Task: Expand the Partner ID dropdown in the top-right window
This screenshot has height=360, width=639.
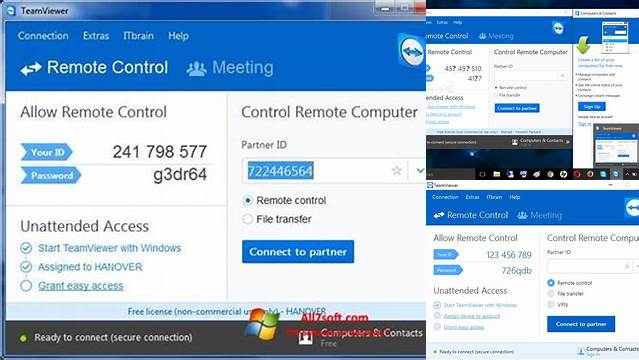Action: click(562, 76)
